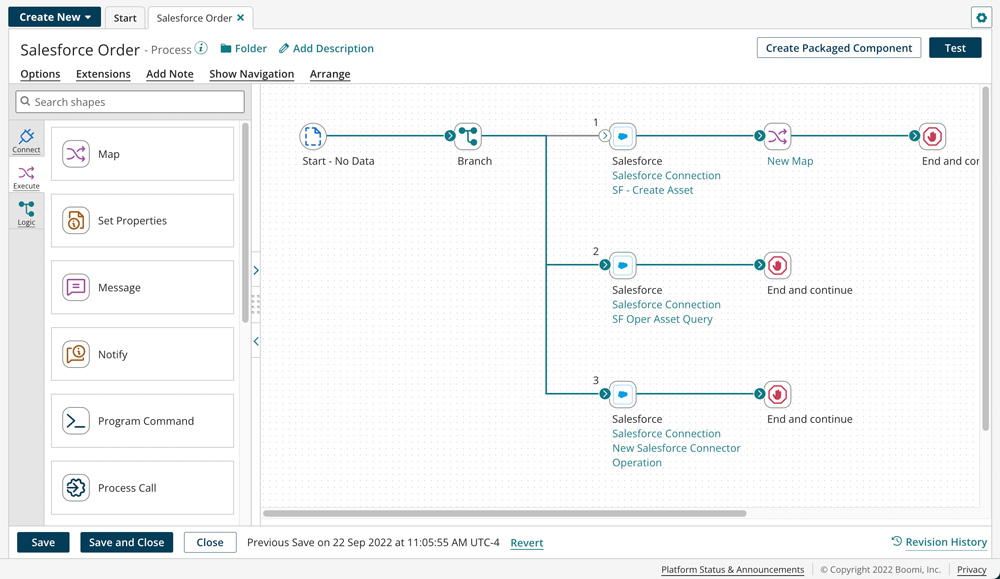Click connector arrow into Branch shape
Viewport: 1000px width, 579px height.
point(450,136)
